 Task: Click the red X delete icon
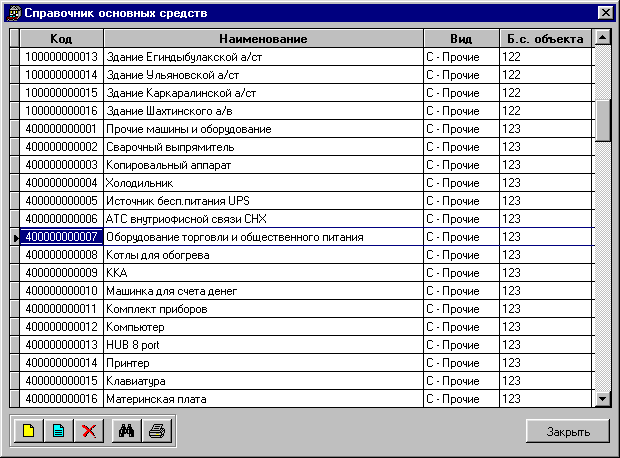[89, 431]
